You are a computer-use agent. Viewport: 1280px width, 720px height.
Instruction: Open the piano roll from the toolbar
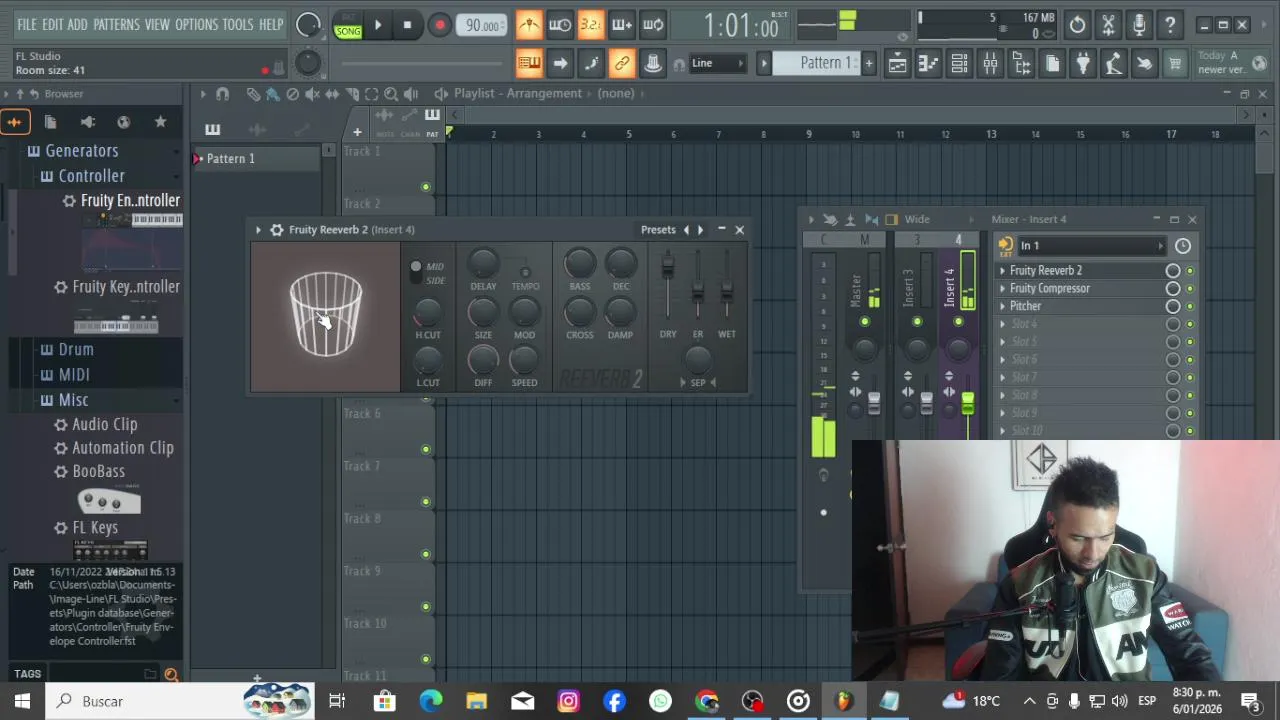pyautogui.click(x=928, y=65)
